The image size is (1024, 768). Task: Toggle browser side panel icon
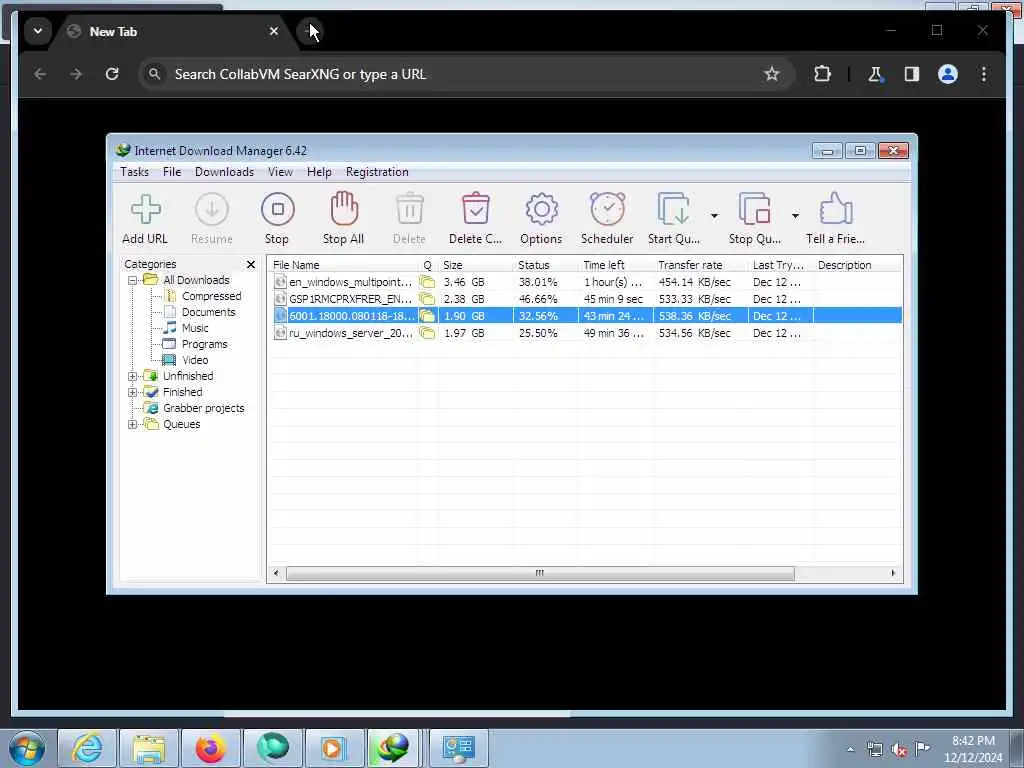coord(912,74)
